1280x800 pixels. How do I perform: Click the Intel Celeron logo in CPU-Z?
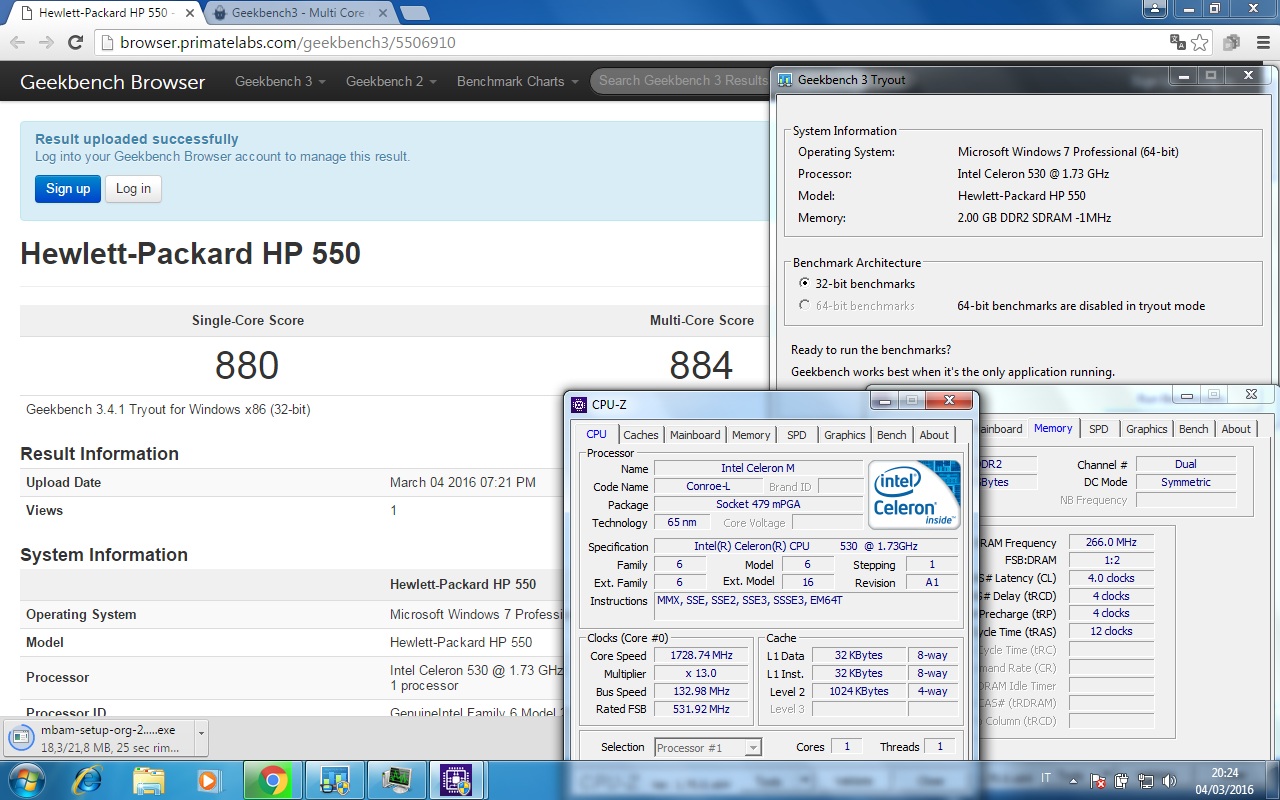[915, 494]
